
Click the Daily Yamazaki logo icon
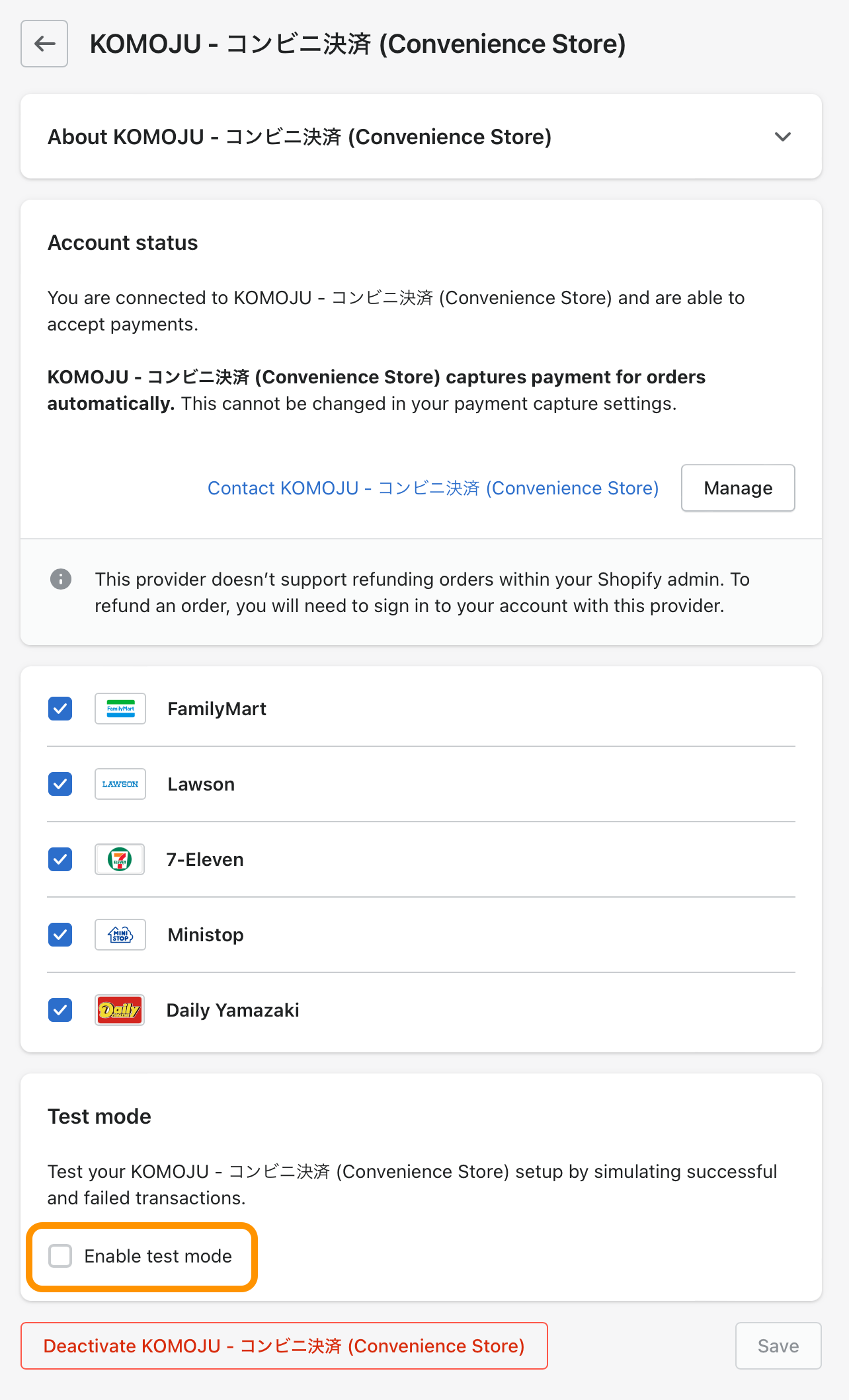click(120, 1010)
